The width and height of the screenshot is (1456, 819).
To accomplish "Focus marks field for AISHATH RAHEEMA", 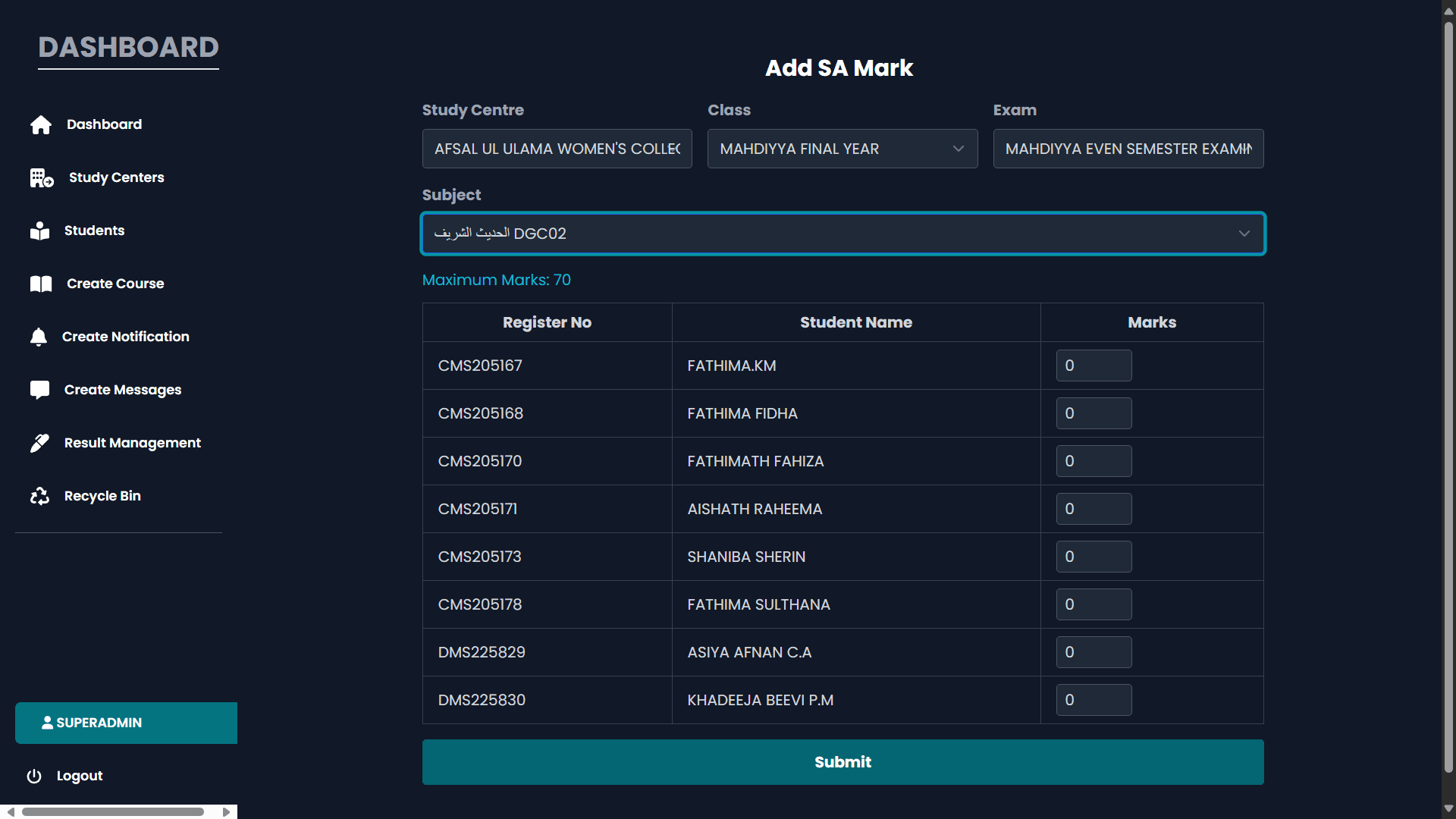I will [1094, 509].
